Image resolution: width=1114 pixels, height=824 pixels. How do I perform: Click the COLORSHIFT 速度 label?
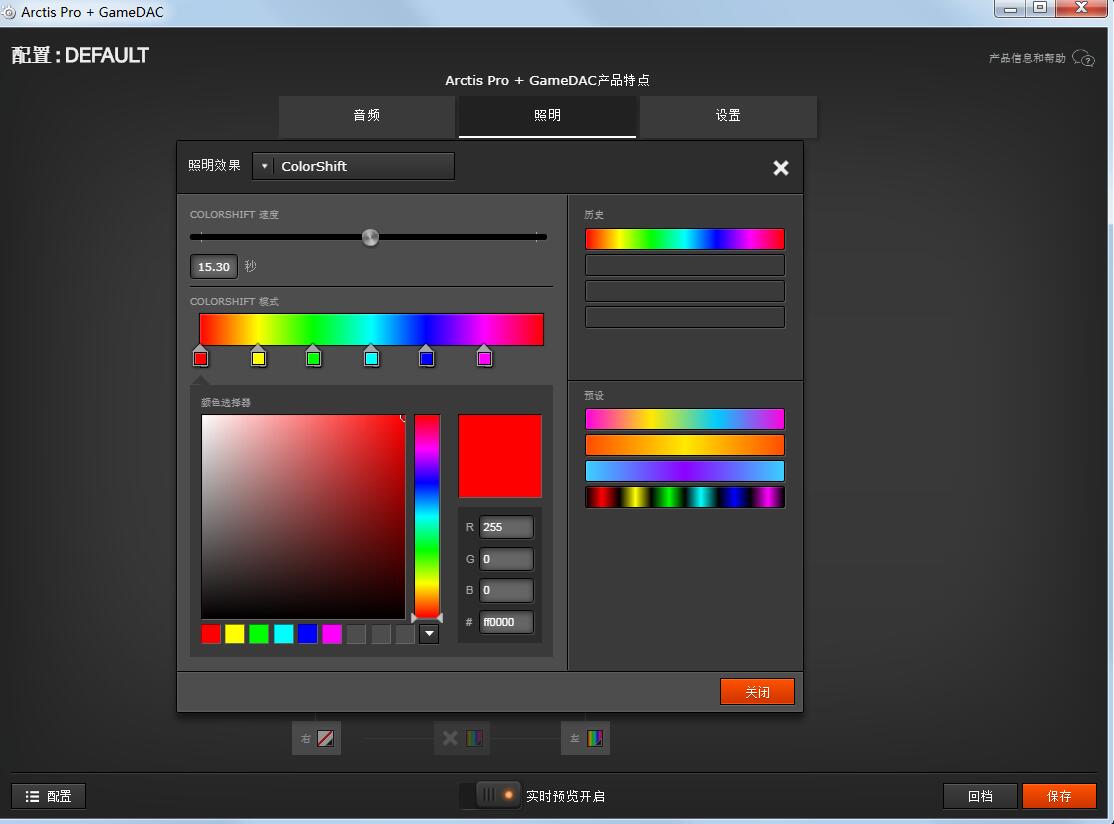click(x=234, y=215)
